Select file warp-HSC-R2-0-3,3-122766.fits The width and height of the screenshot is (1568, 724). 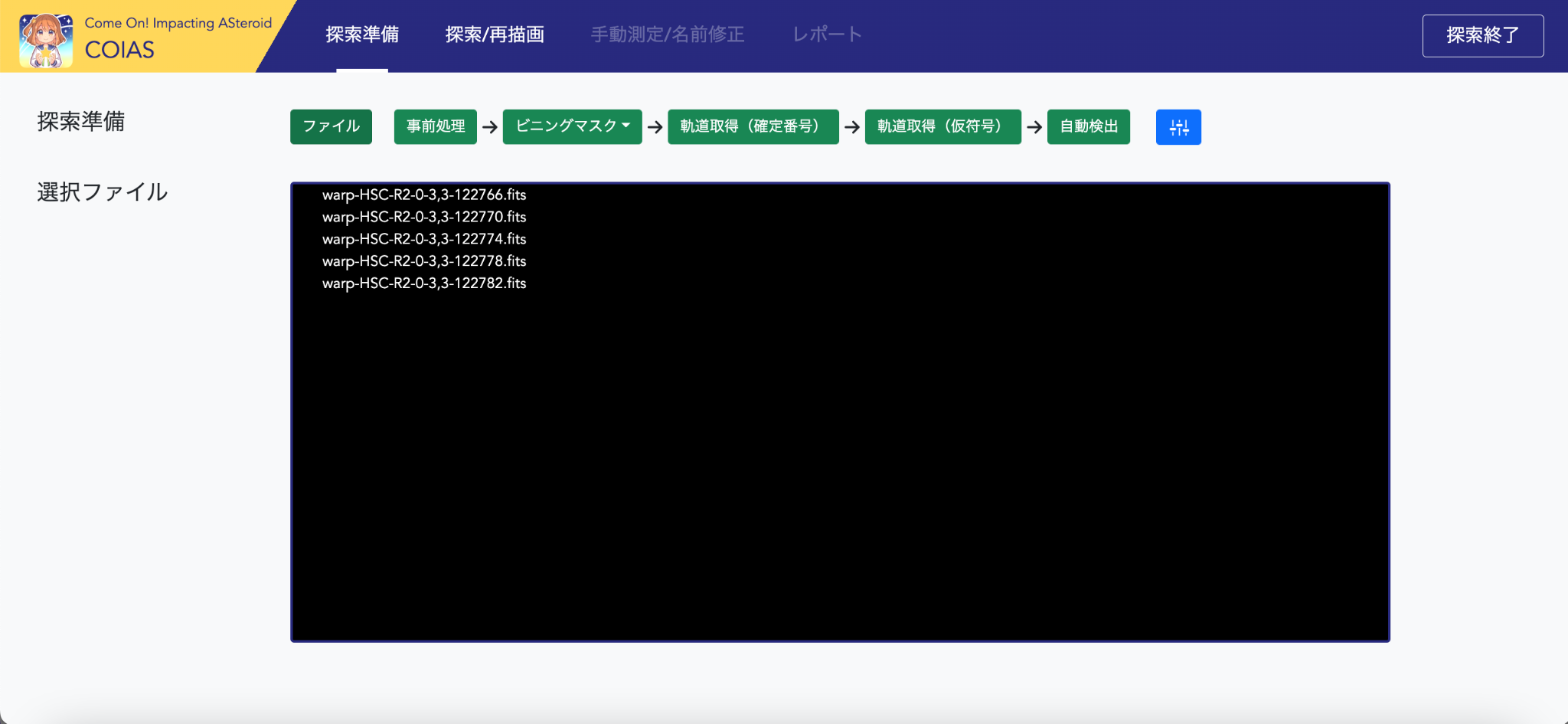click(x=424, y=195)
